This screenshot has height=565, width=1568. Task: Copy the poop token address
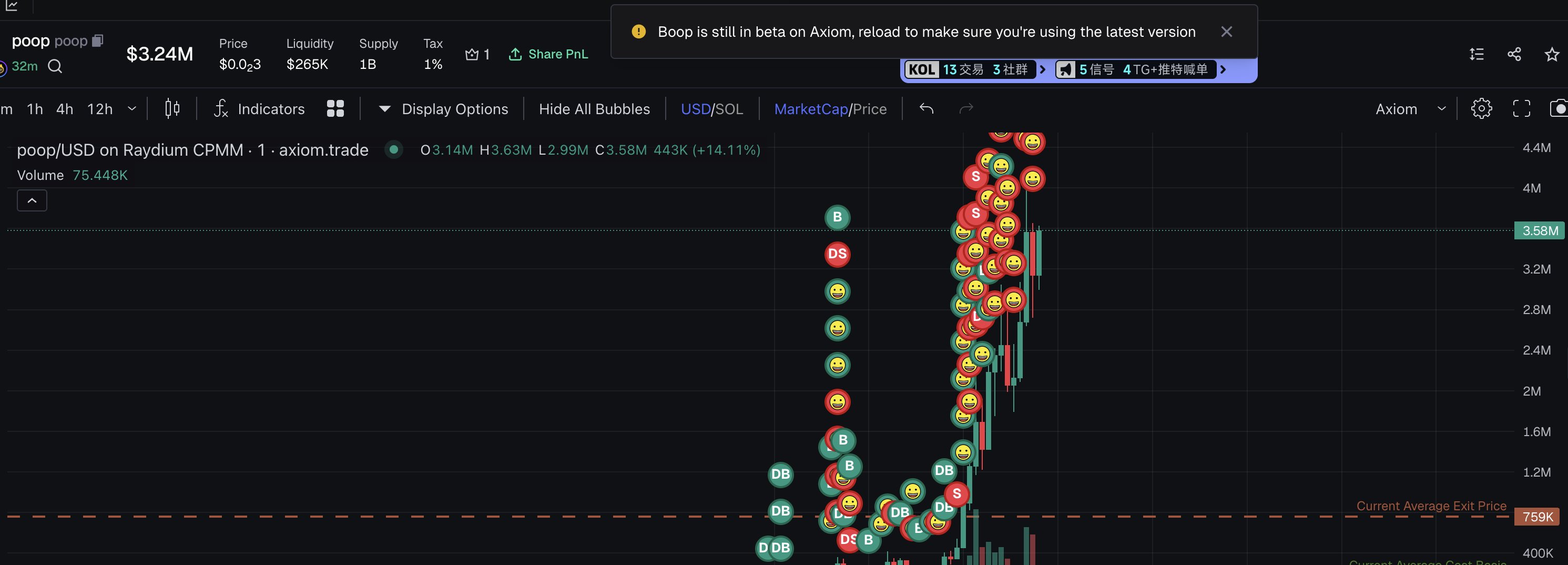[x=97, y=41]
